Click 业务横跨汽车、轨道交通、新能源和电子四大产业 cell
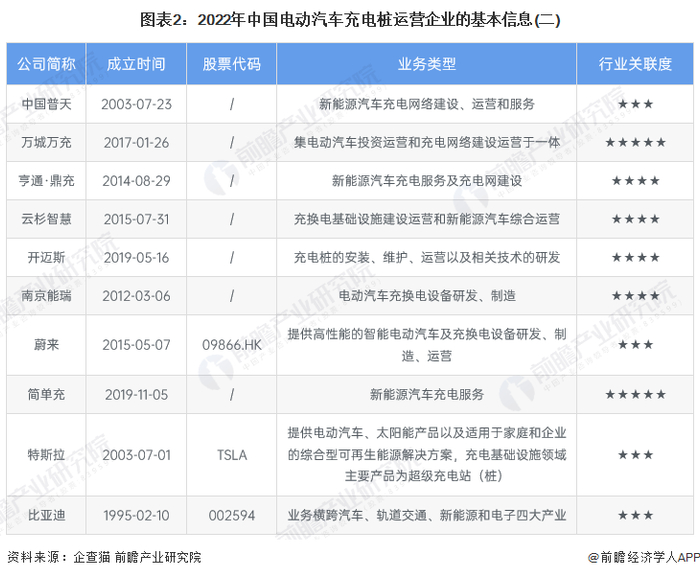The image size is (700, 577). 426,515
